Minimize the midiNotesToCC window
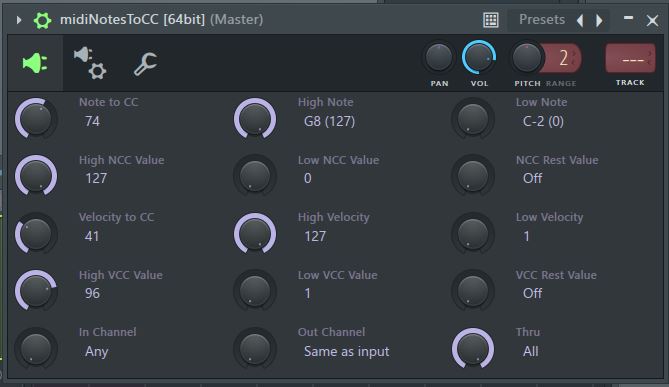Screen dimensions: 669x387 point(628,18)
